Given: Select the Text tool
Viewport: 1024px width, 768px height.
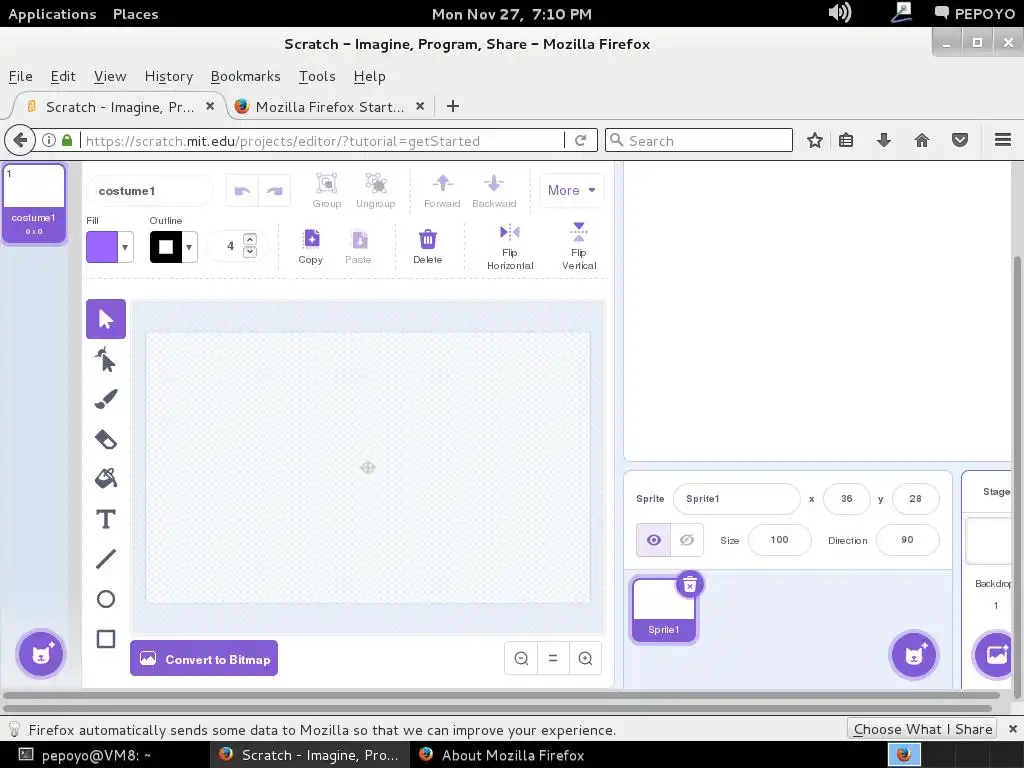Looking at the screenshot, I should click(x=106, y=519).
